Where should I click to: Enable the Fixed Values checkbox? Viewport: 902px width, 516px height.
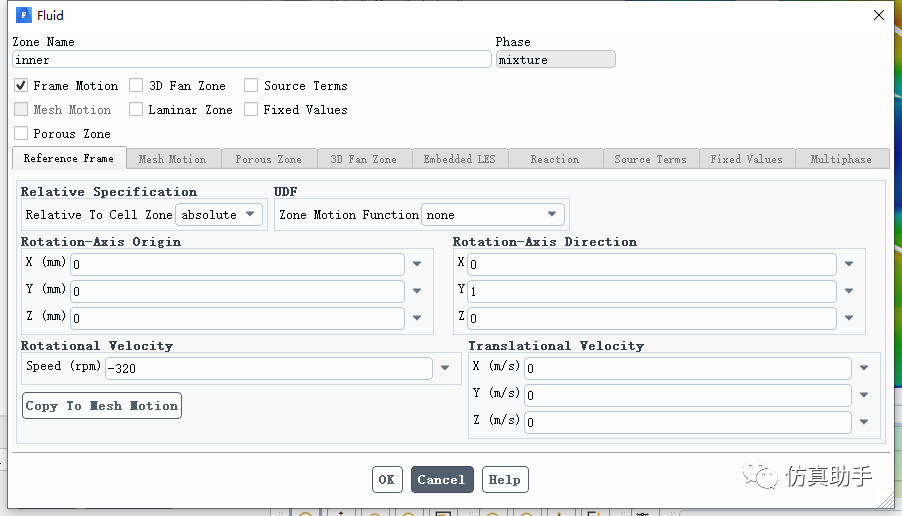click(251, 109)
